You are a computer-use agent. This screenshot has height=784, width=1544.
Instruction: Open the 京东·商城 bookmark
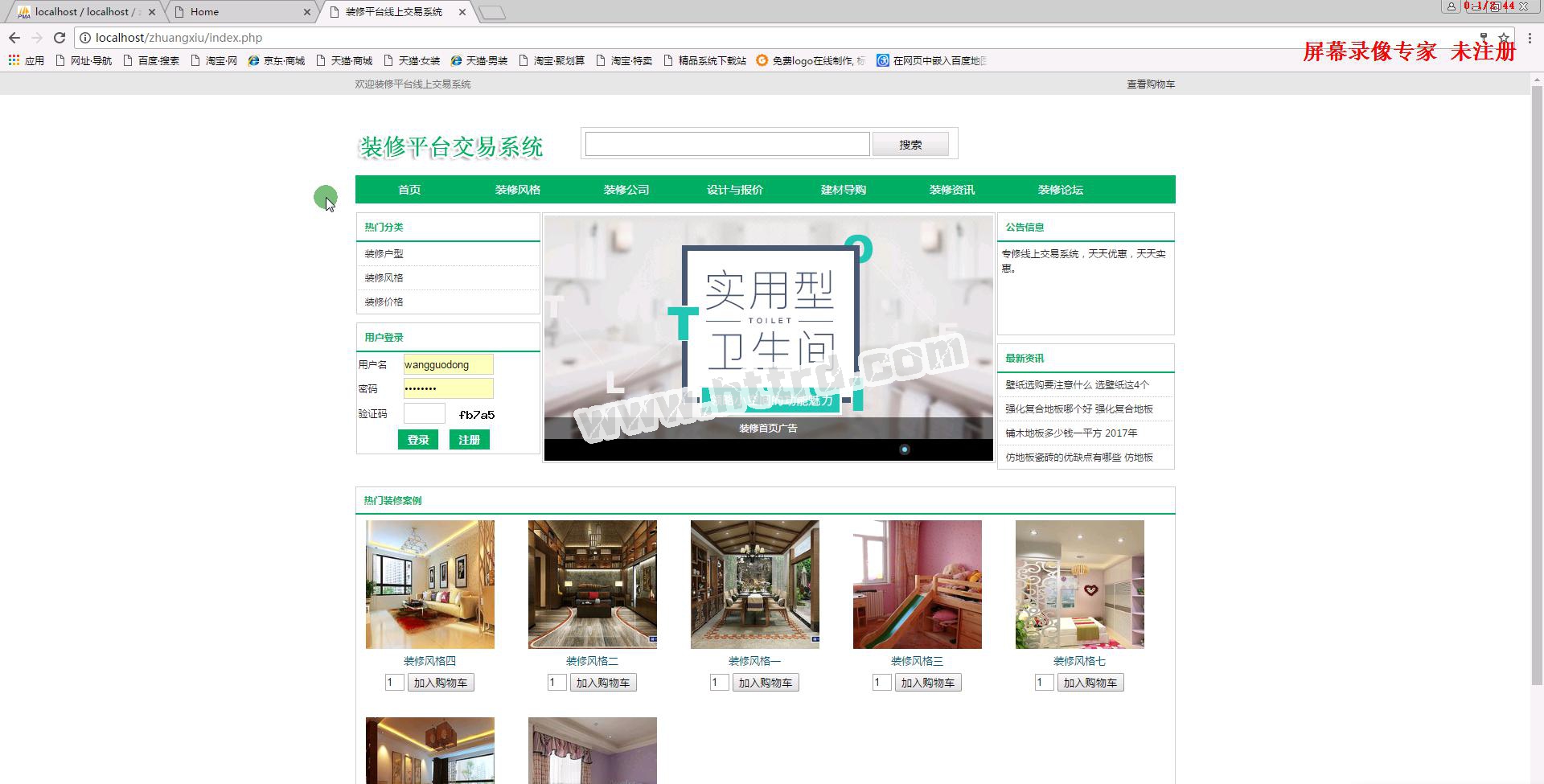277,60
